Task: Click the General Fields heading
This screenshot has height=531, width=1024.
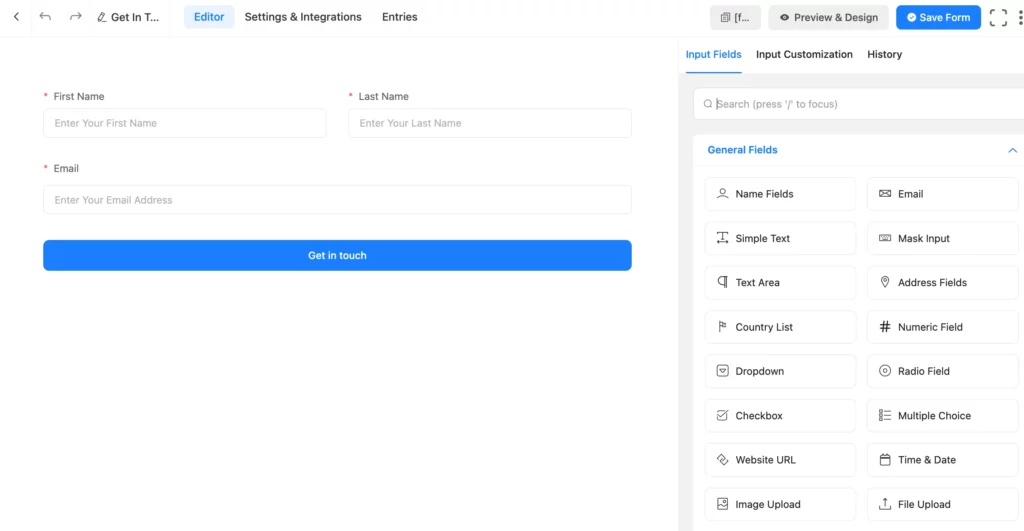Action: [742, 150]
